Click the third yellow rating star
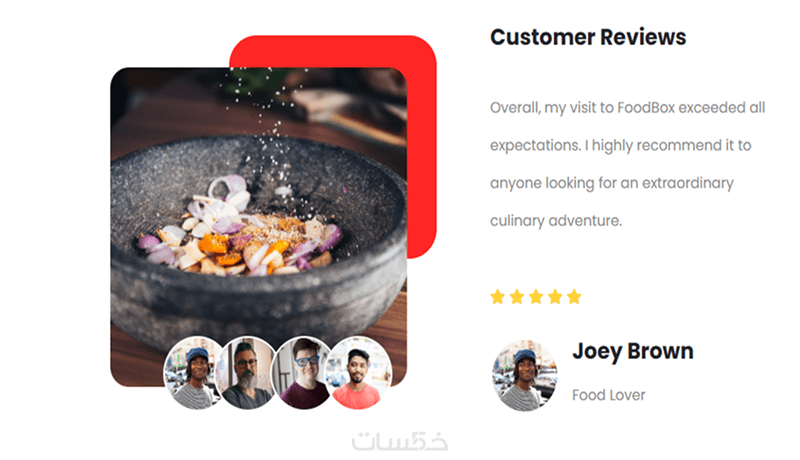Viewport: 800px width, 460px height. click(x=536, y=297)
